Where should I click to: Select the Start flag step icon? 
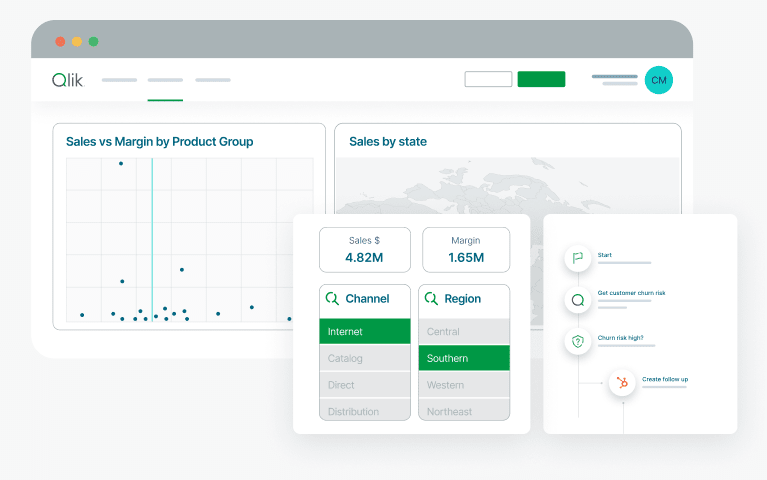(x=577, y=258)
